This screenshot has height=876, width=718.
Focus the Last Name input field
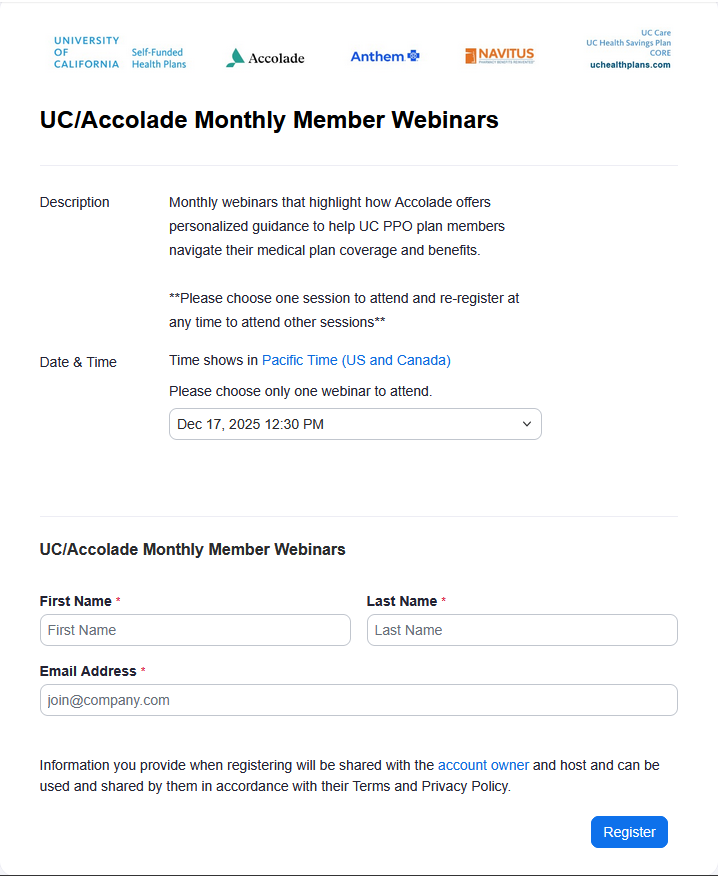click(x=522, y=630)
